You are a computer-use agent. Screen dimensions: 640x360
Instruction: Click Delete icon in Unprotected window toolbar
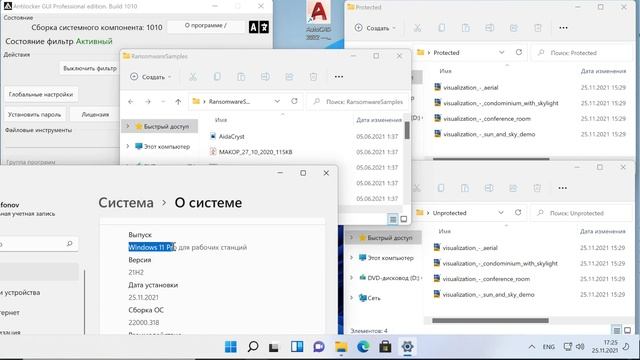537,188
